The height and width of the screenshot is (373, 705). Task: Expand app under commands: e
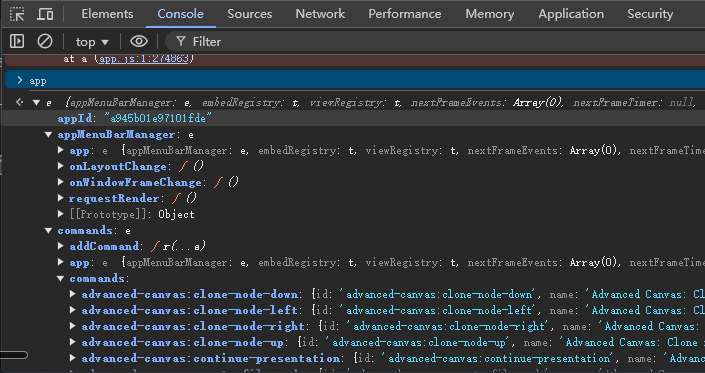click(61, 262)
